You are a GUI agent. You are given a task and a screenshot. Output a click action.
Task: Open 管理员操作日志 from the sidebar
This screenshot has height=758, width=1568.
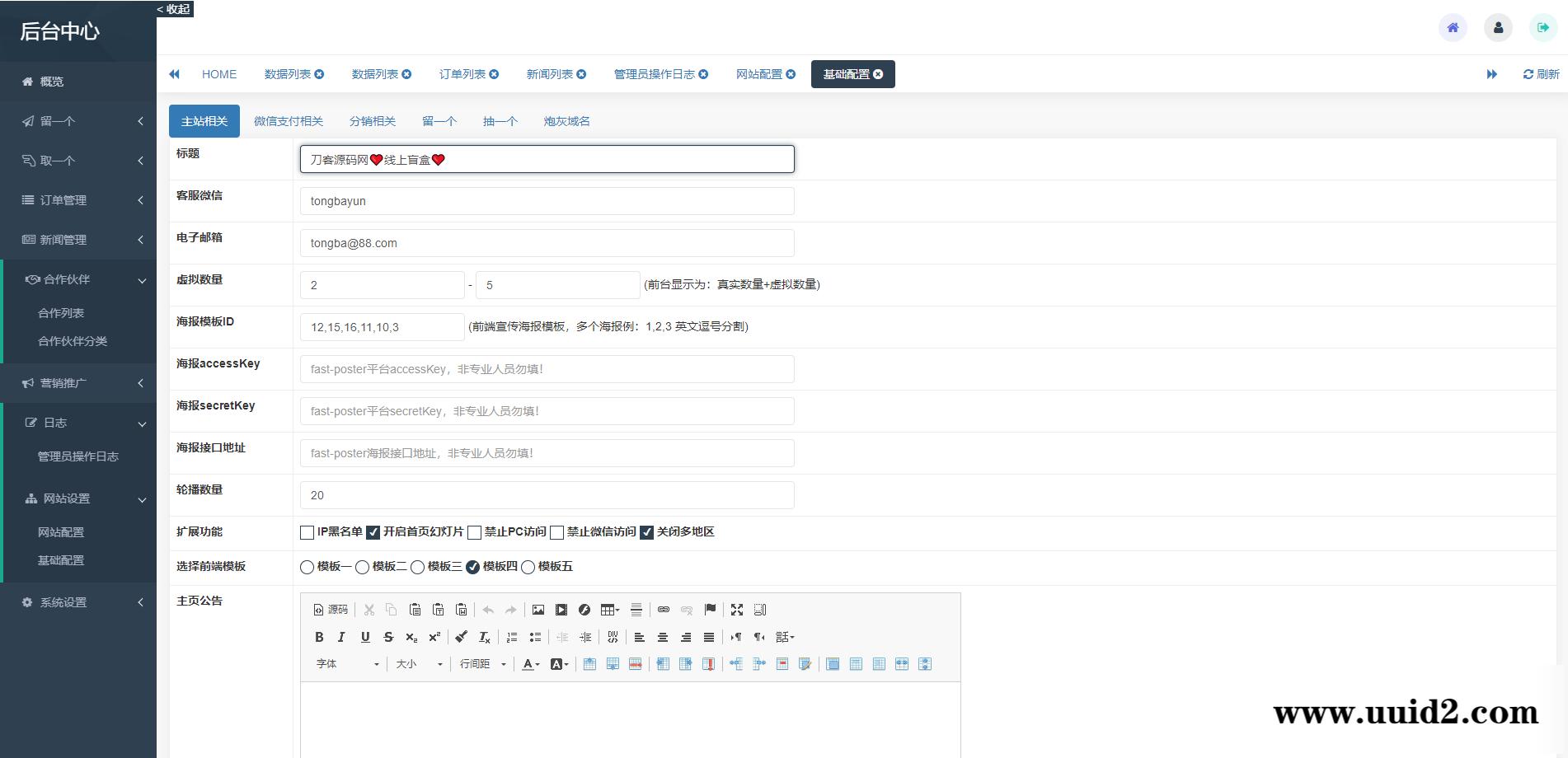[77, 456]
